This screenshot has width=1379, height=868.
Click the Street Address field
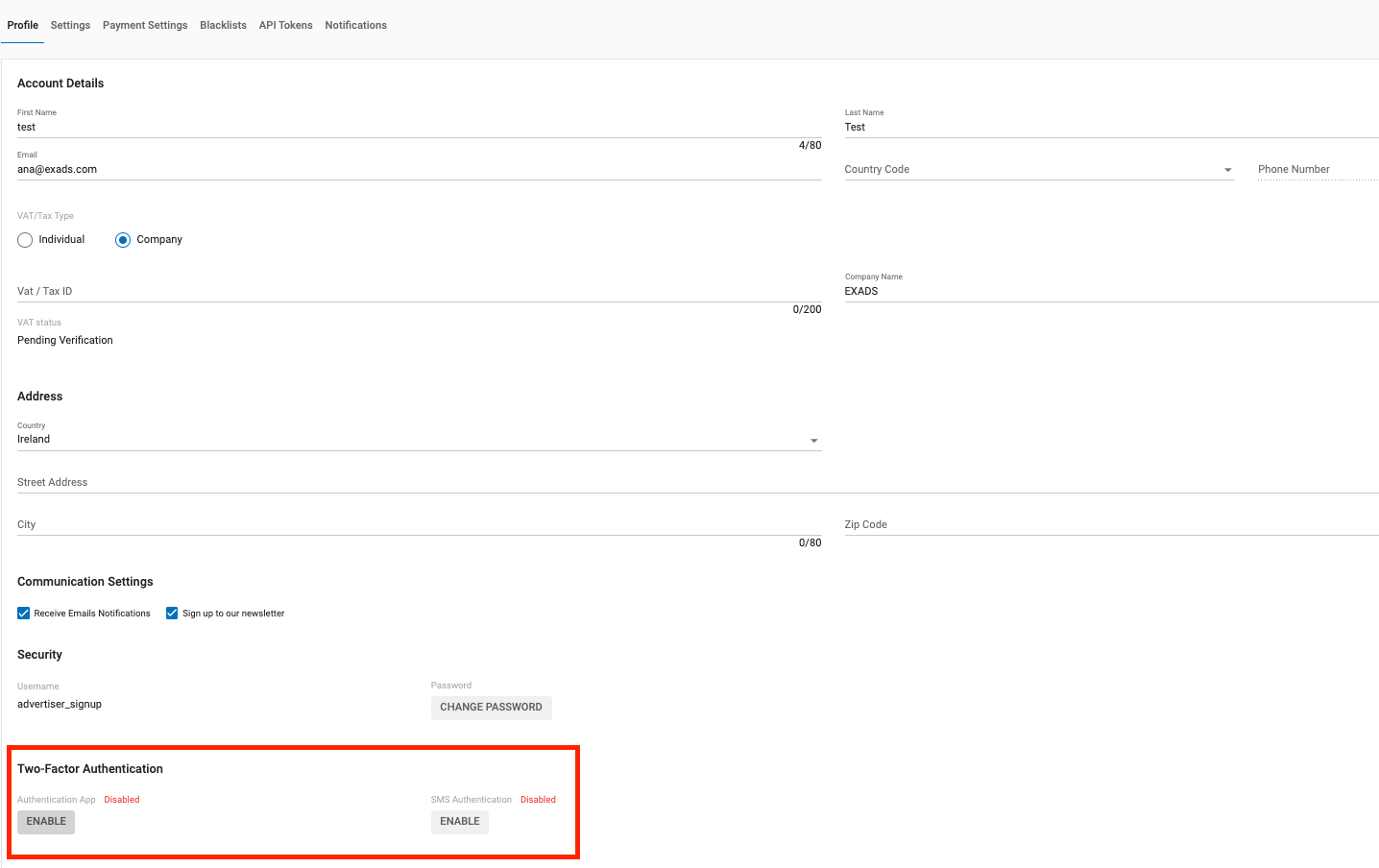pos(697,482)
